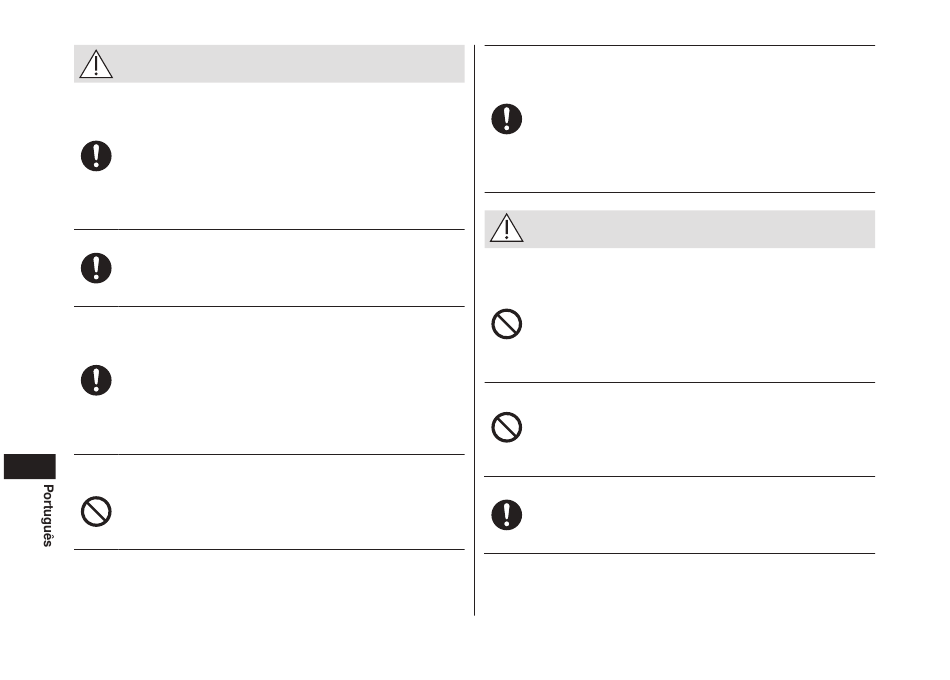Click the horizontal rule atop the right column

point(680,45)
